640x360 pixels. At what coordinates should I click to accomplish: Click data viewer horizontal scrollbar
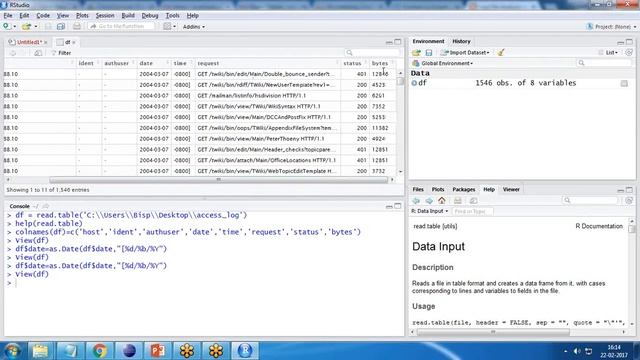218,180
